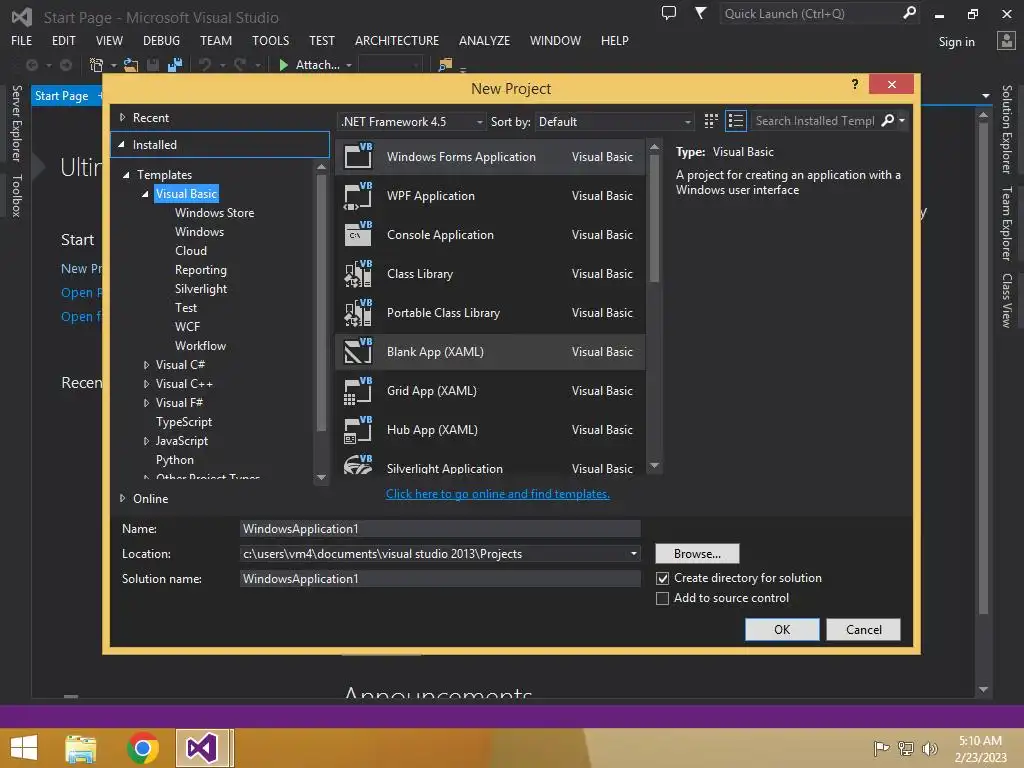Open the DEBUG menu
1024x768 pixels.
pyautogui.click(x=161, y=40)
